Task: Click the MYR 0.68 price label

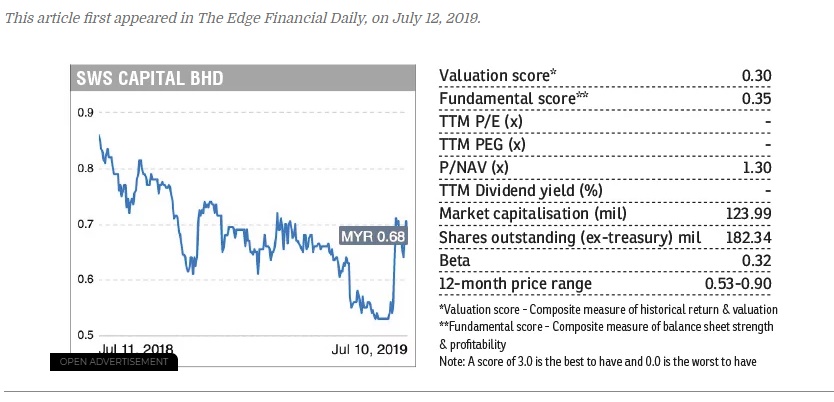Action: [x=373, y=236]
